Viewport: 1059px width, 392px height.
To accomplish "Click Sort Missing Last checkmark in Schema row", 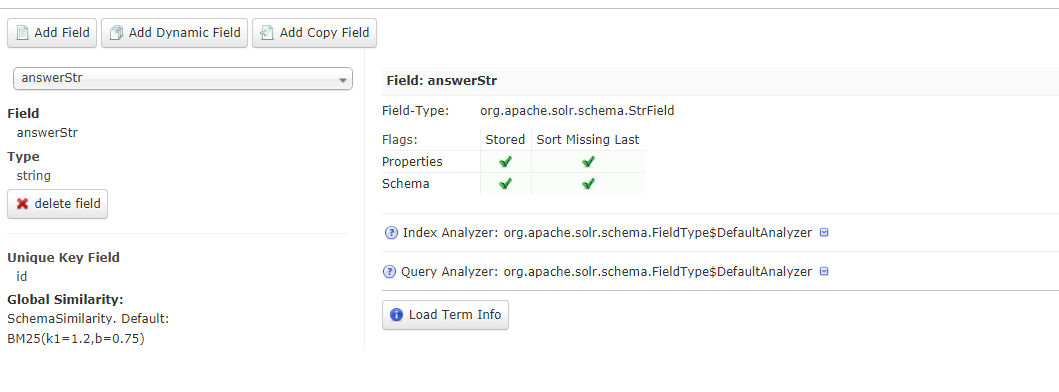I will (588, 183).
